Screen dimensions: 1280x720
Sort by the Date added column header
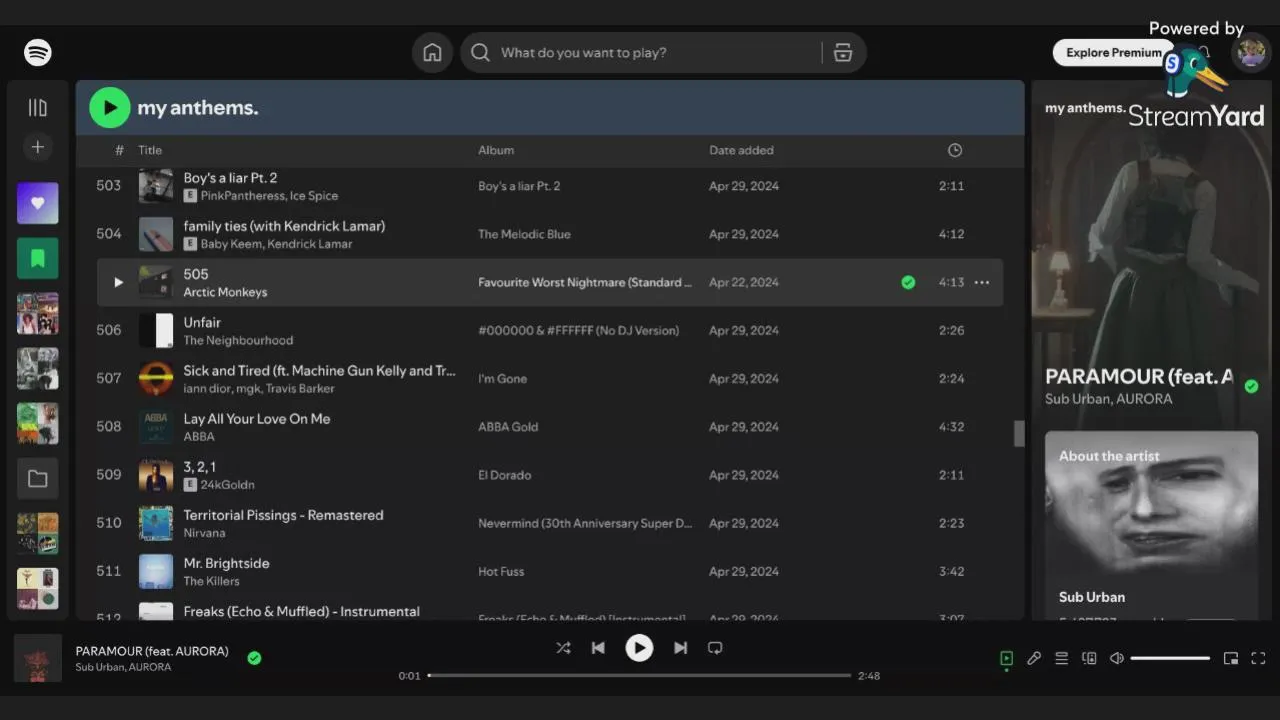click(741, 150)
